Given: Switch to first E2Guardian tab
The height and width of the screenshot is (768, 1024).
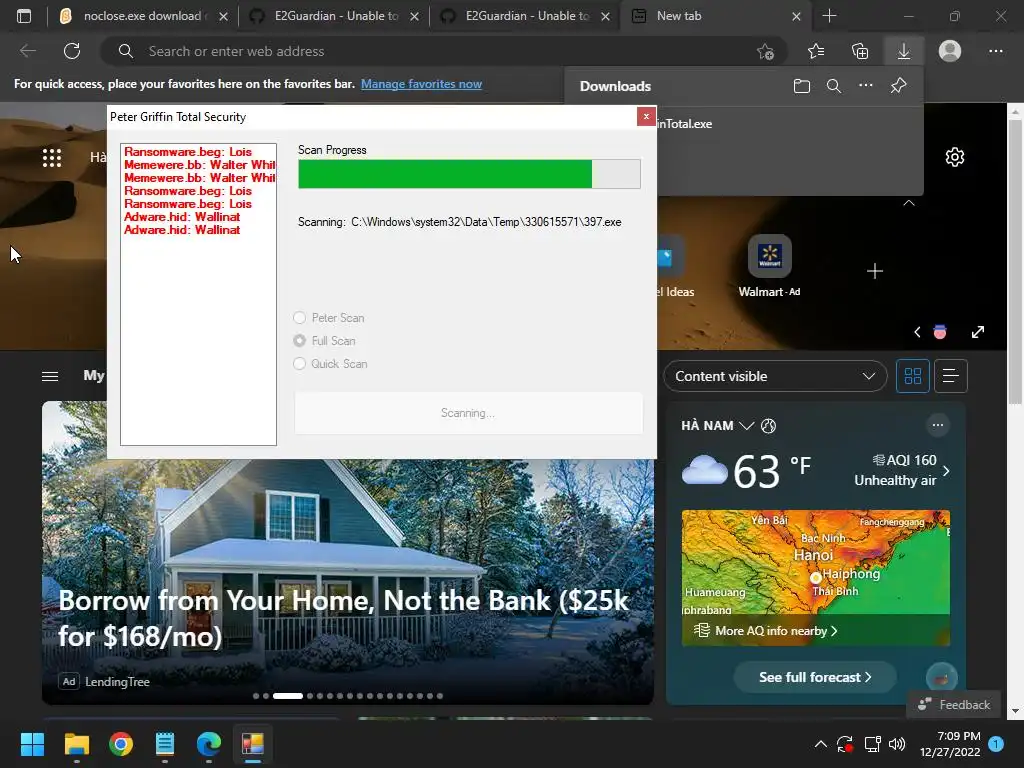Looking at the screenshot, I should point(334,16).
